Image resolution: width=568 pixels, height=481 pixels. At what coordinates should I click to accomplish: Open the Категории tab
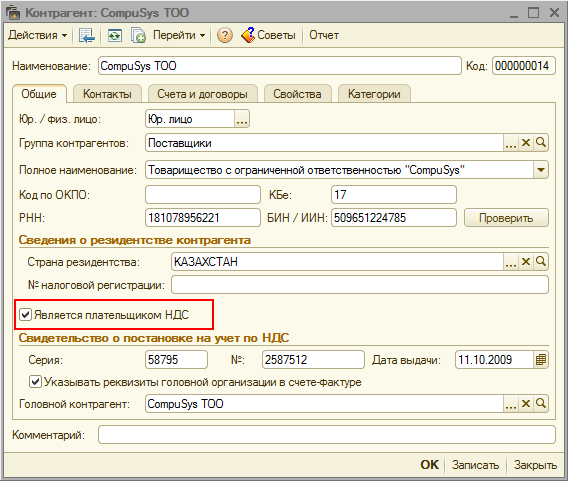(374, 94)
